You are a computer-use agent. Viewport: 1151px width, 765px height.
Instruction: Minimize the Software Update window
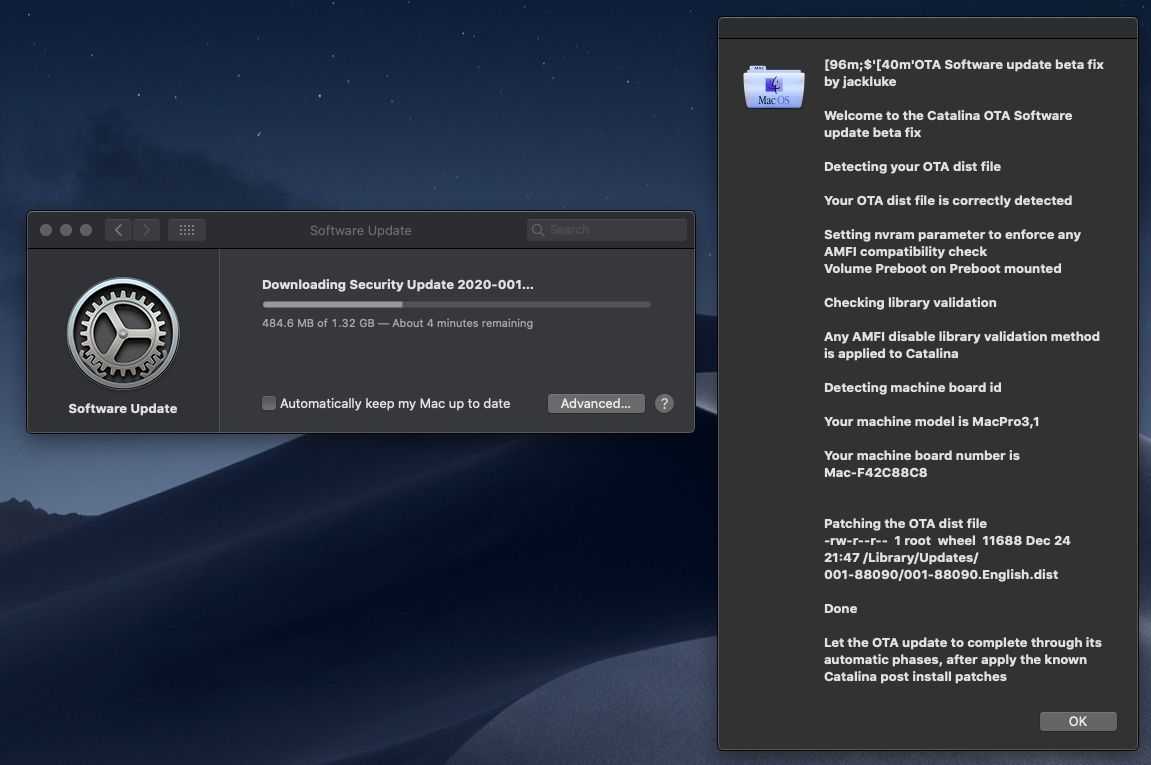65,230
